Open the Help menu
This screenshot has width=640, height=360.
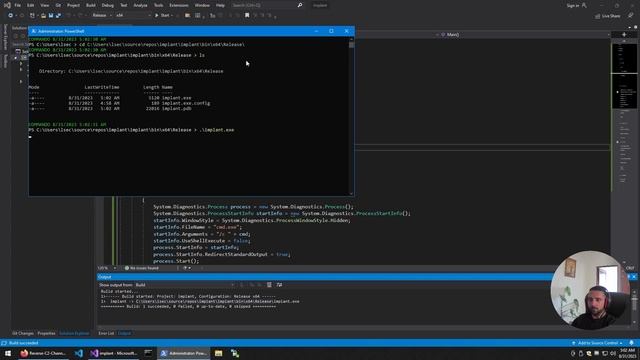click(220, 5)
